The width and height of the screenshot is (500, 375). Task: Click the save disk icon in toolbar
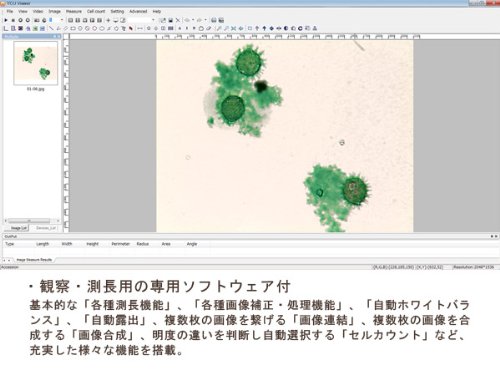point(171,20)
